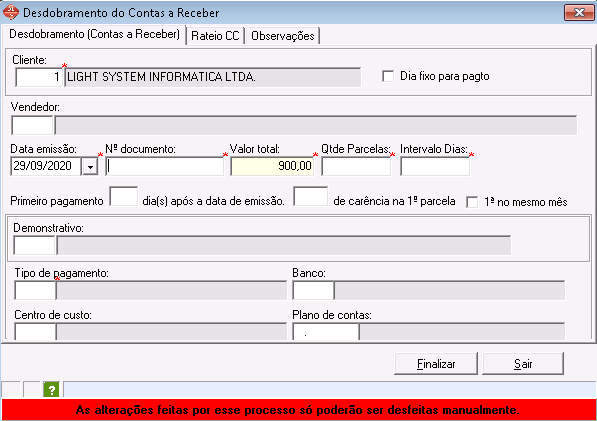Focus the Tipo de pagamento code field

(35, 290)
